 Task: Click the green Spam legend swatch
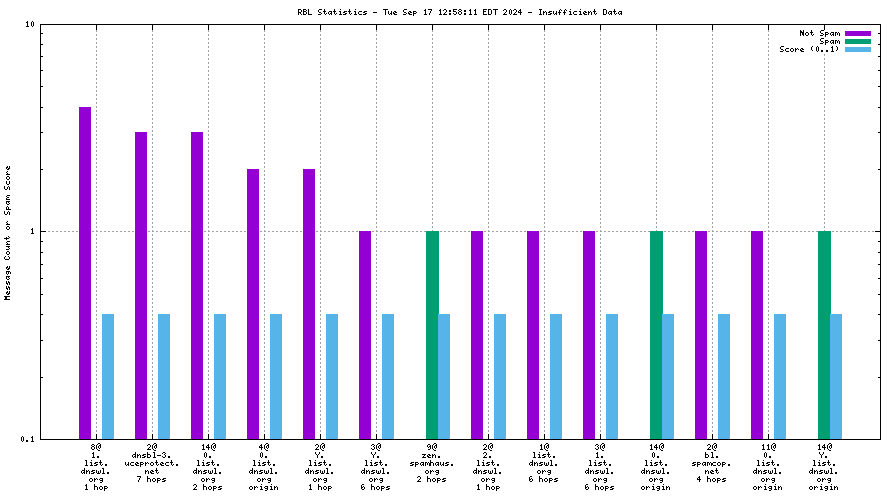click(858, 41)
